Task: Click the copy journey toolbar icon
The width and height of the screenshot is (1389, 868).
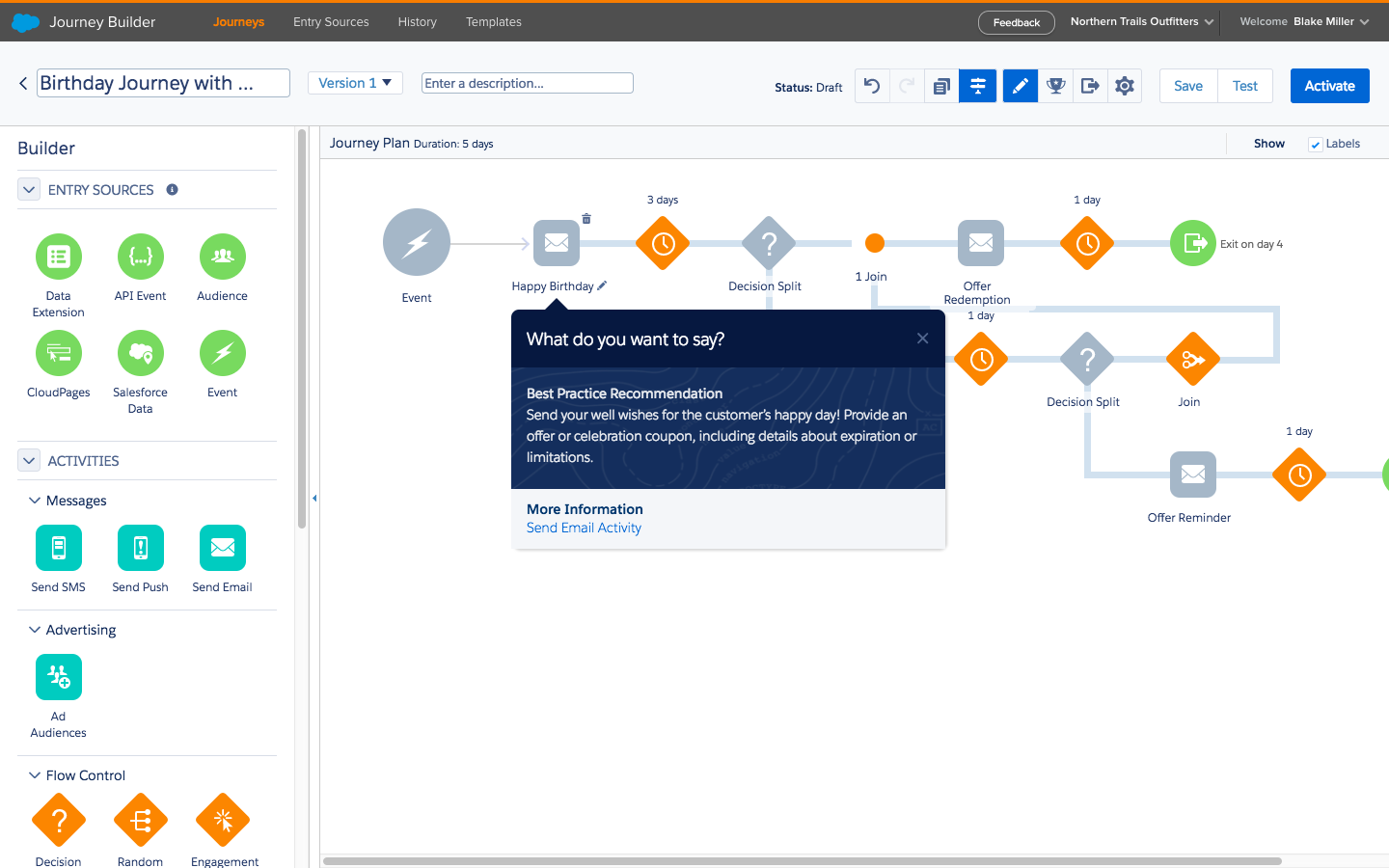Action: [x=941, y=86]
